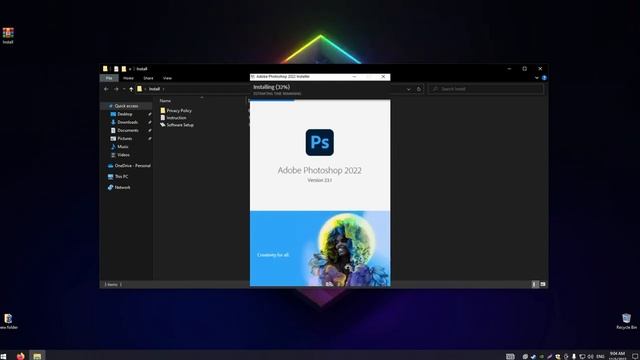Open the File tab in Explorer
The height and width of the screenshot is (360, 640).
click(109, 78)
